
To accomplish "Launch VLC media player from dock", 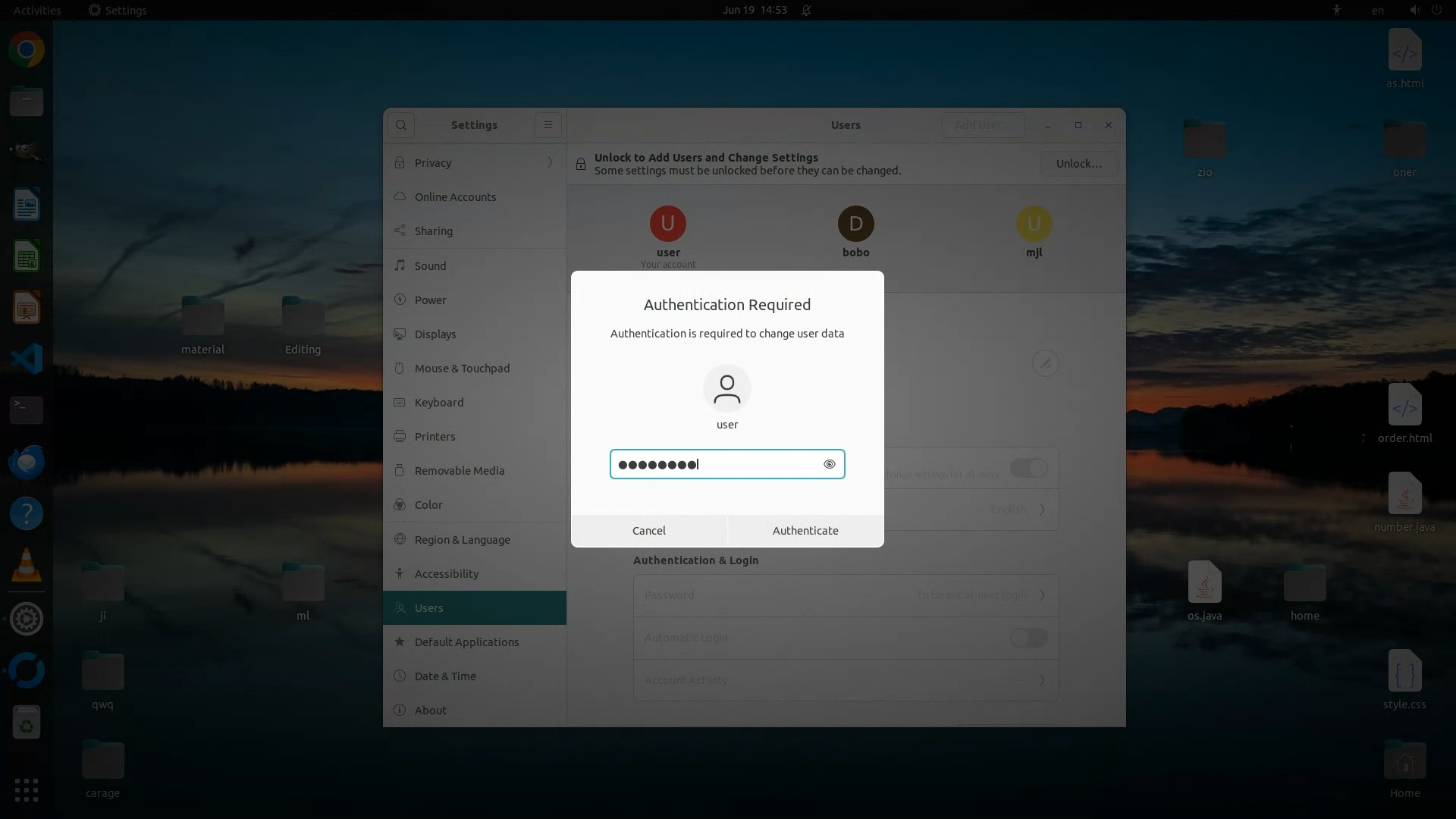I will point(27,566).
